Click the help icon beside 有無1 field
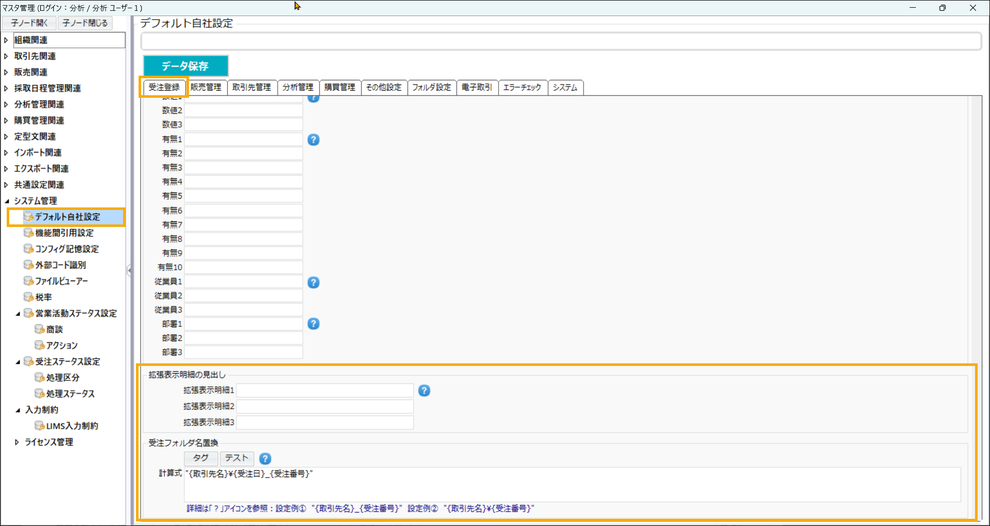 click(x=313, y=140)
